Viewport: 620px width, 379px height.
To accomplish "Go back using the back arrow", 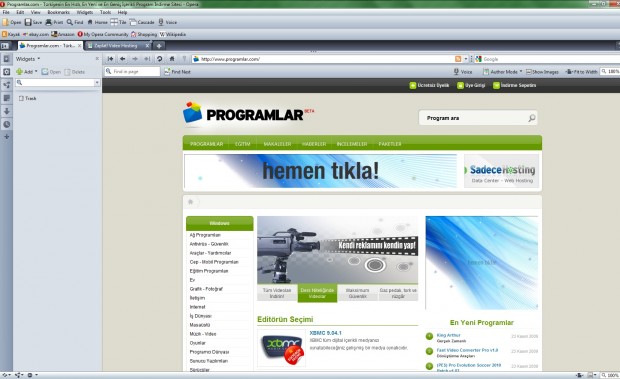I will 123,59.
